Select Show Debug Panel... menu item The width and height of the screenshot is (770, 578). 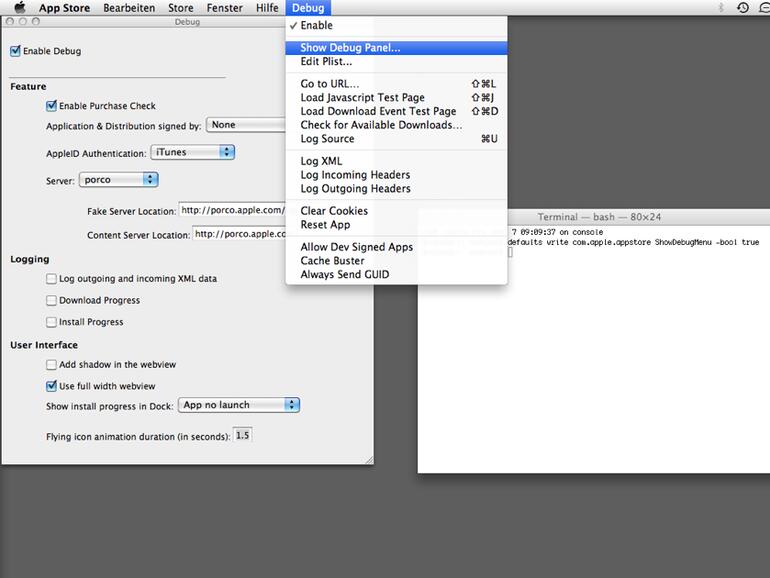click(396, 48)
